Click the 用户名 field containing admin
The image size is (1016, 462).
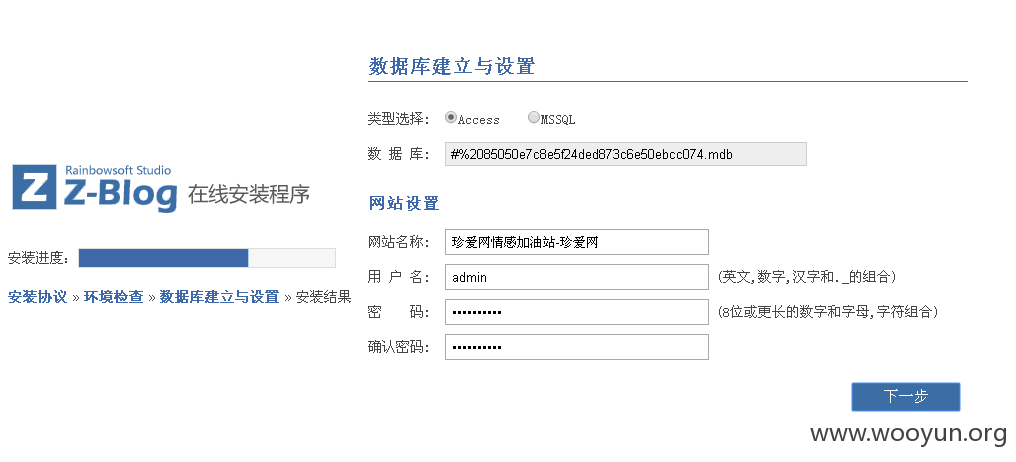click(x=576, y=277)
